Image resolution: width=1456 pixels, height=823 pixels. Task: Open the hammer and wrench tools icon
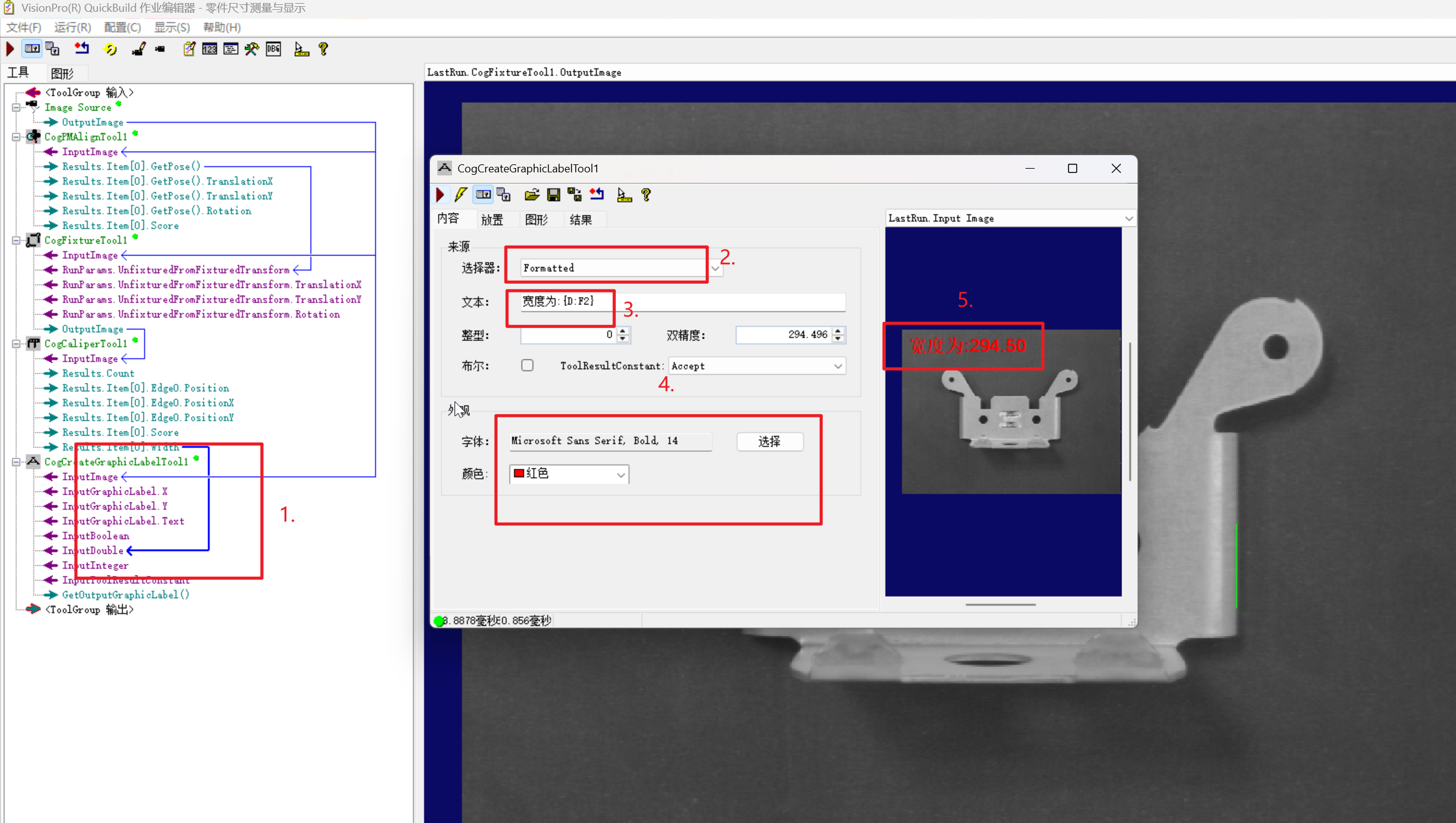[x=252, y=49]
